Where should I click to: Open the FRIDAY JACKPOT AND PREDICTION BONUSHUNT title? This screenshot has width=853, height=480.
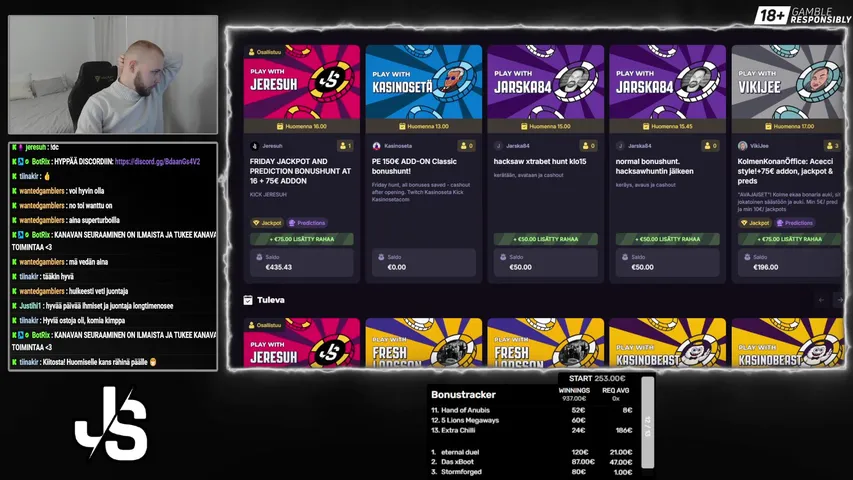(x=300, y=171)
